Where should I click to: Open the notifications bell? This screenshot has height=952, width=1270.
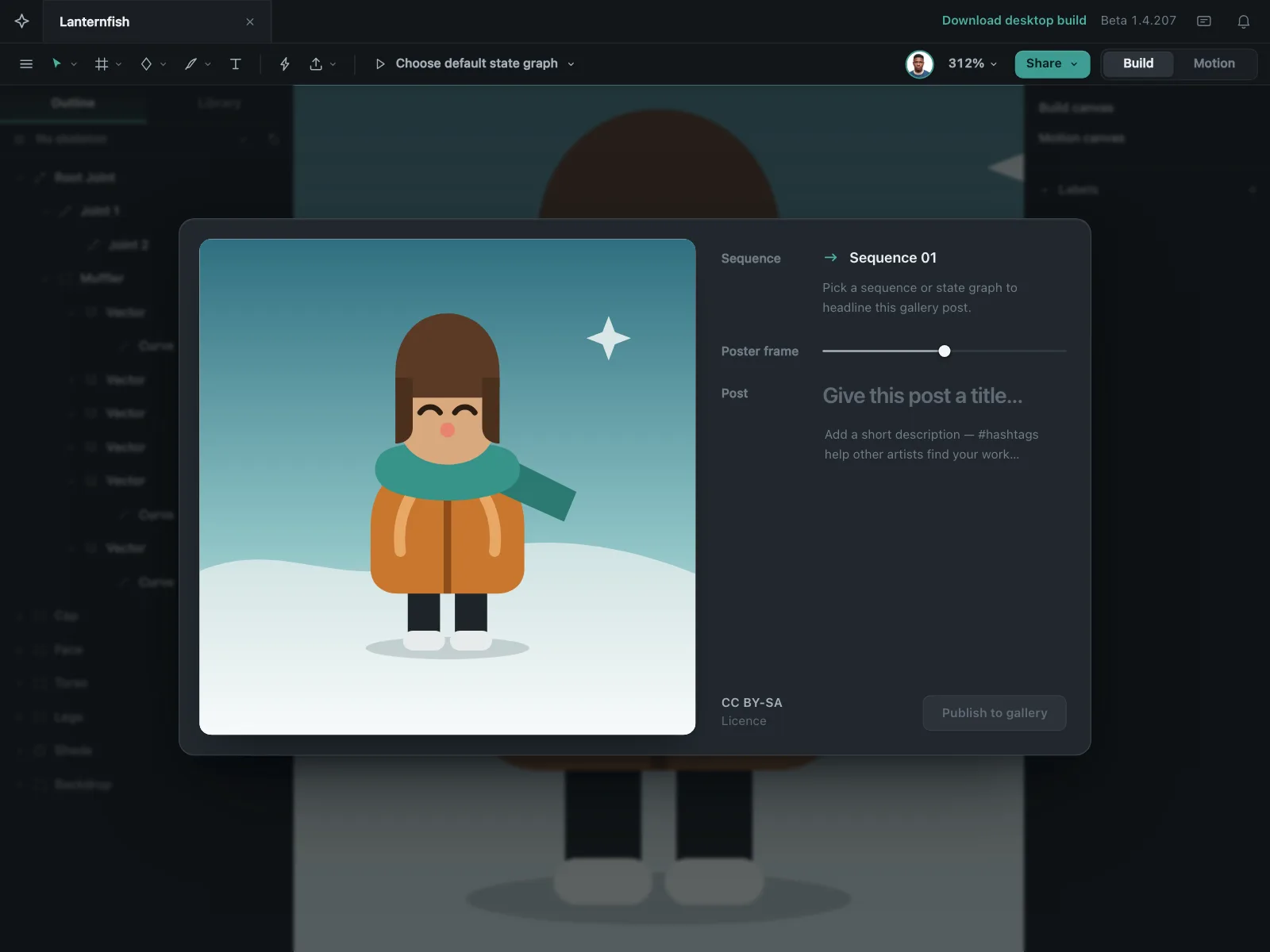(1244, 21)
